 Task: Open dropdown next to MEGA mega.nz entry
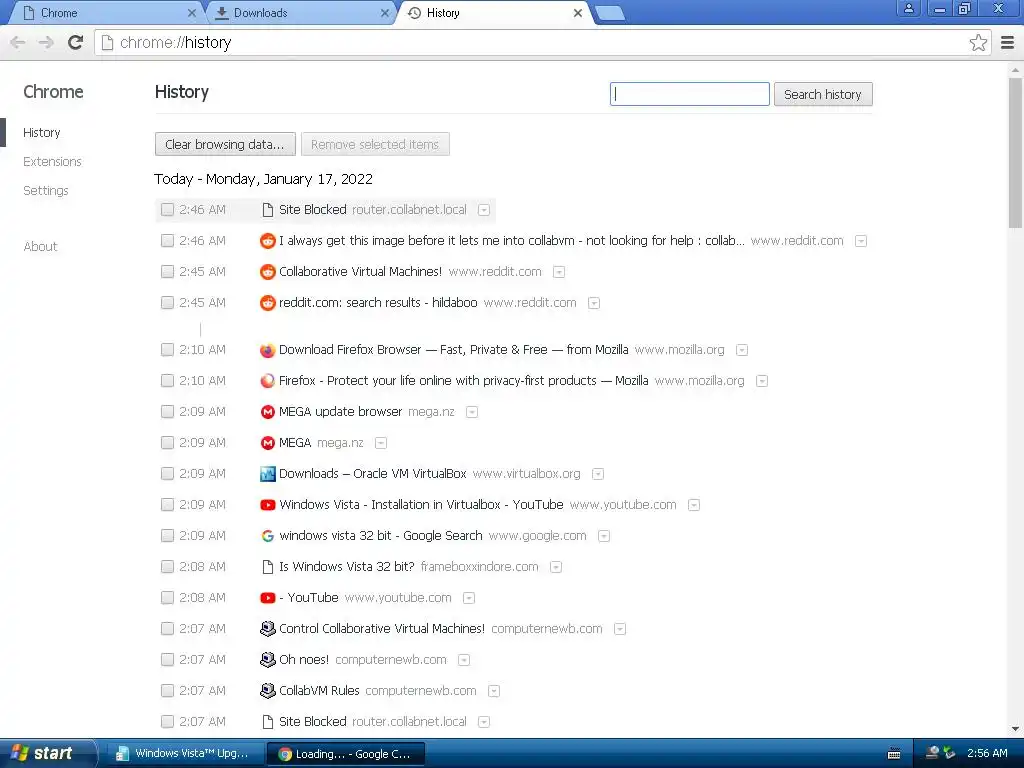pos(381,443)
